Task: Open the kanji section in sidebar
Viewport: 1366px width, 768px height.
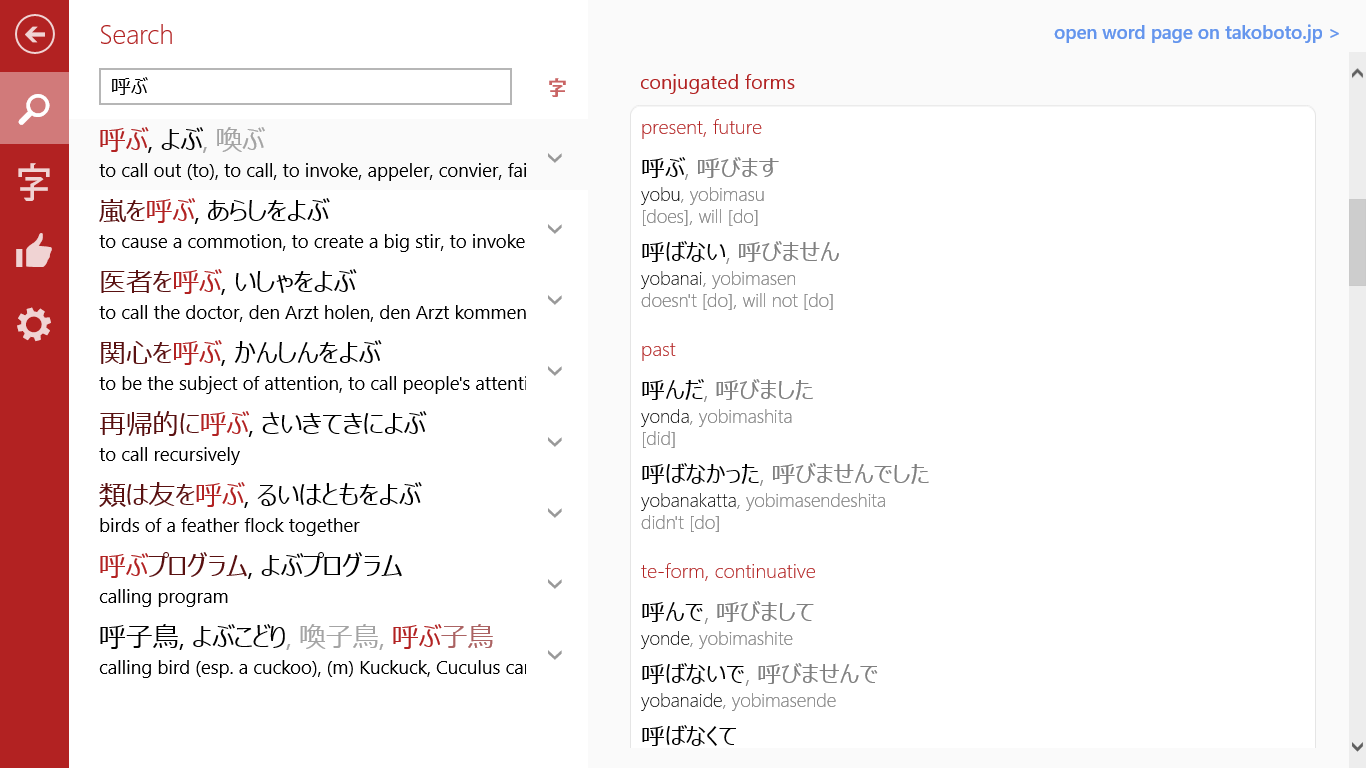Action: [34, 183]
